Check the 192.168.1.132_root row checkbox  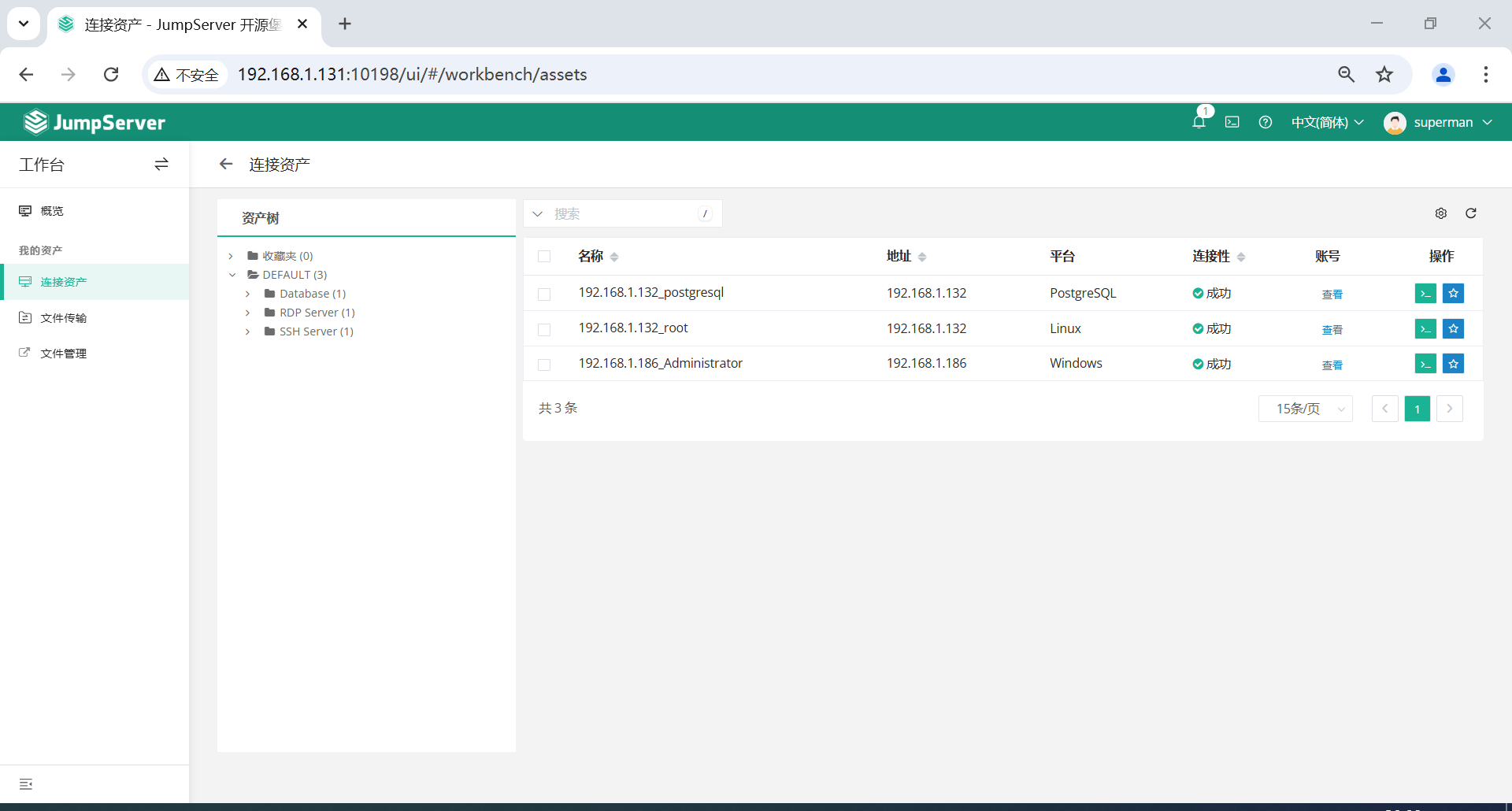pos(544,329)
